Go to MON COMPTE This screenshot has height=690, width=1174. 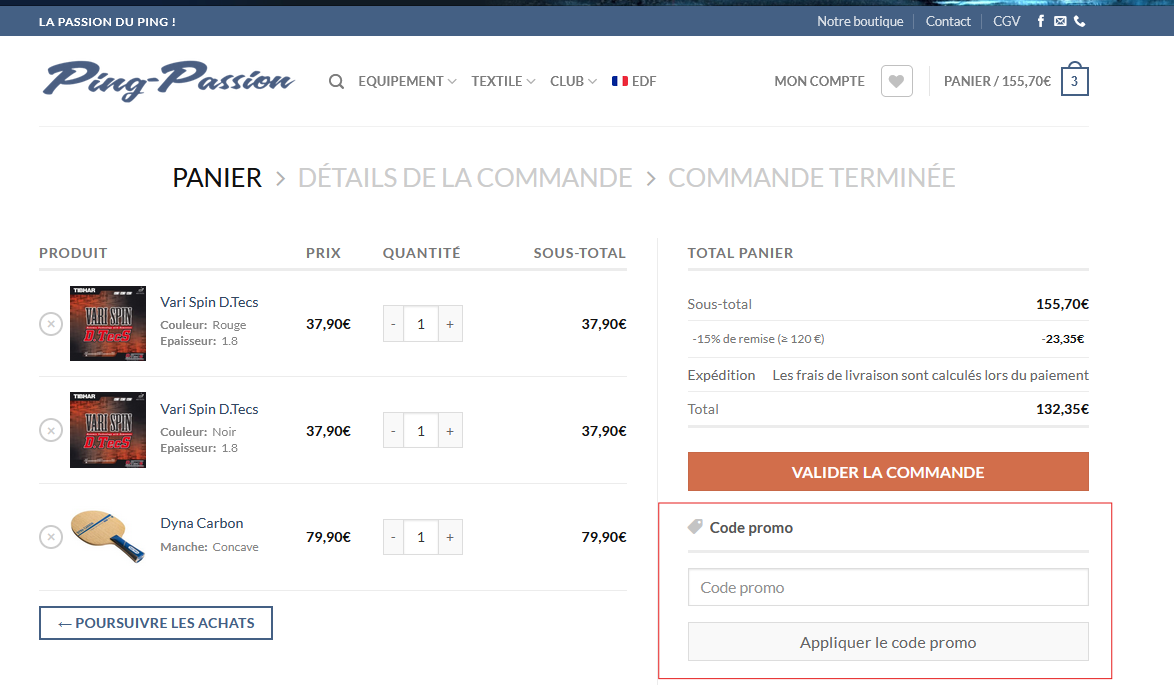(x=819, y=82)
